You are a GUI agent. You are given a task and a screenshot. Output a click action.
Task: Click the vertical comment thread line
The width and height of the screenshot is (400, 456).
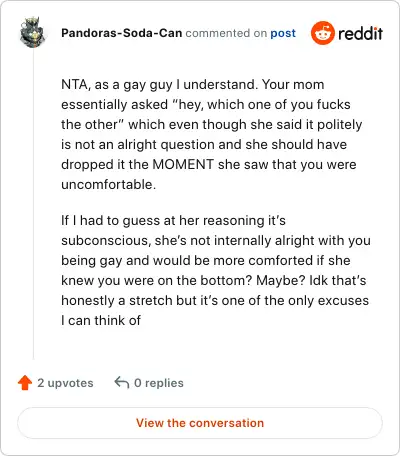(x=33, y=203)
